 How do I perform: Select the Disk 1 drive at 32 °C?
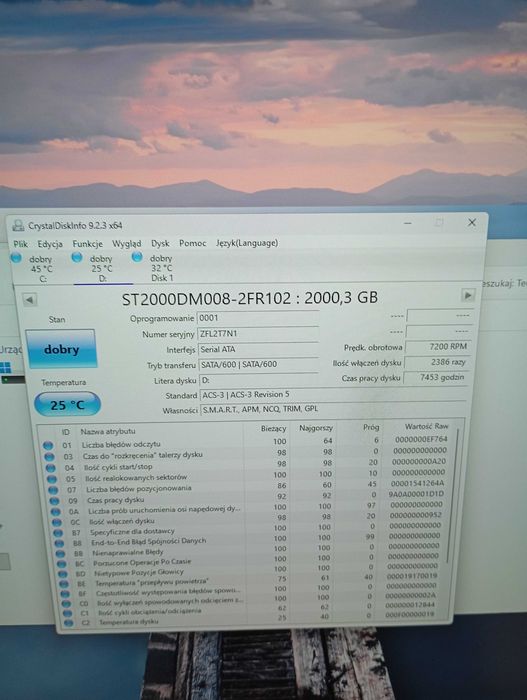pyautogui.click(x=154, y=267)
